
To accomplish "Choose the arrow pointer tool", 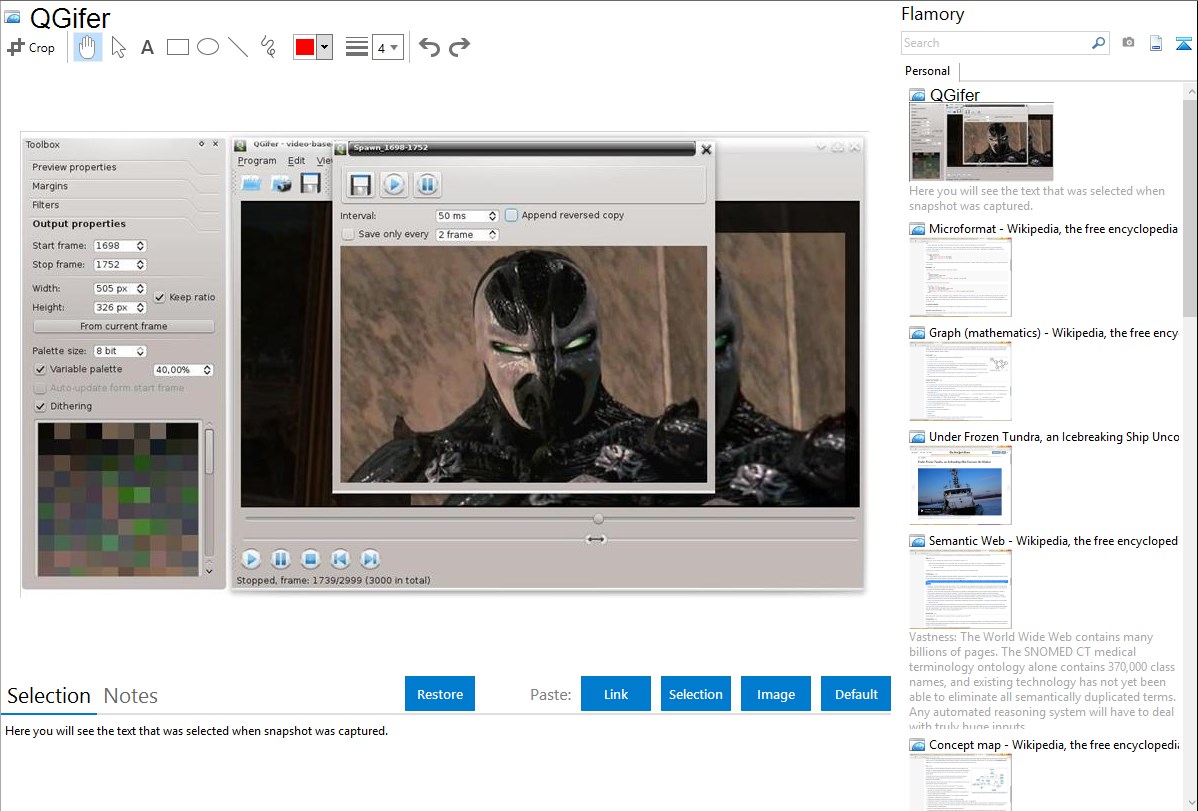I will coord(118,47).
